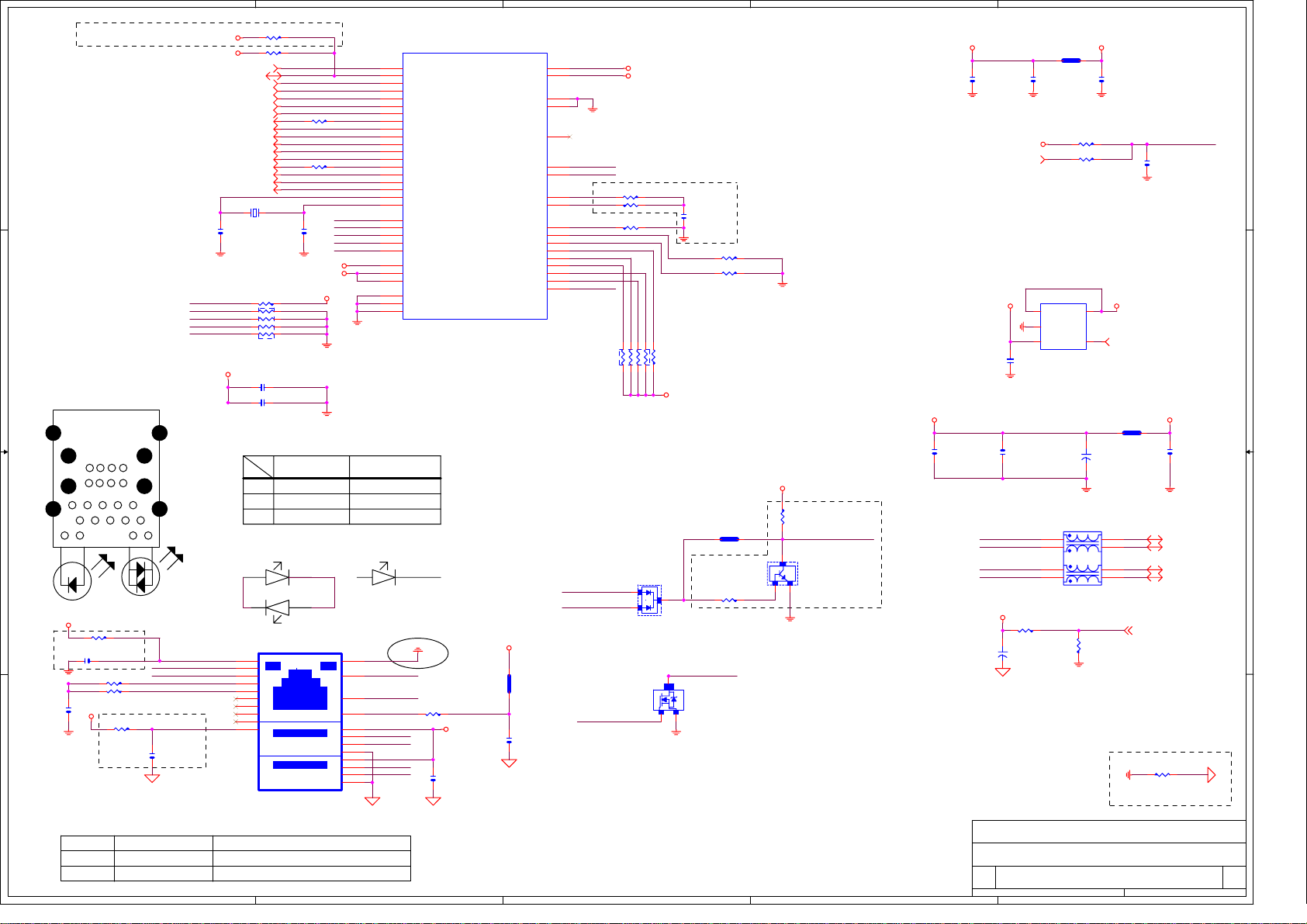Click the revision table at the bottom left
This screenshot has height=924, width=1307.
pos(236,858)
